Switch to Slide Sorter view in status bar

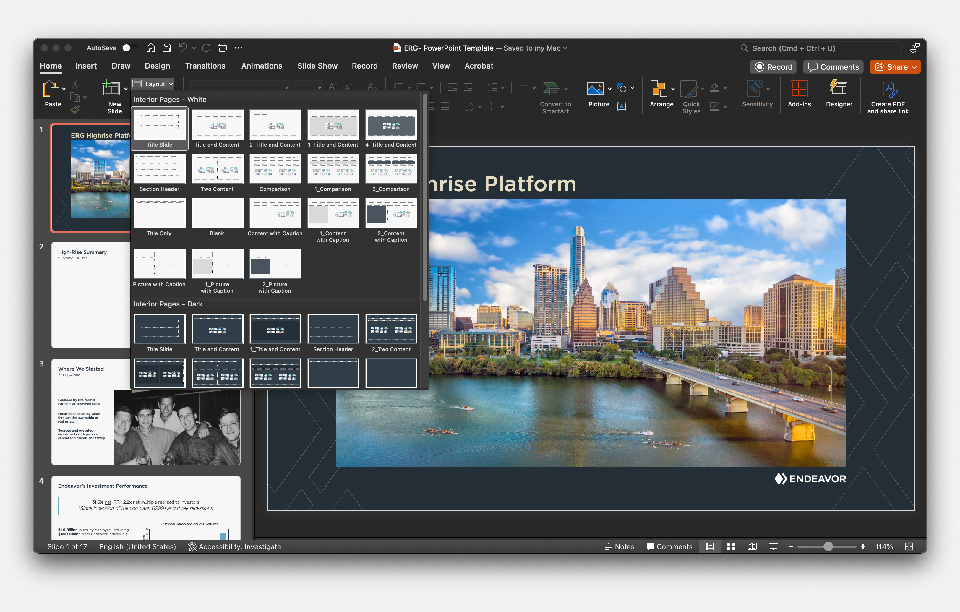coord(731,547)
